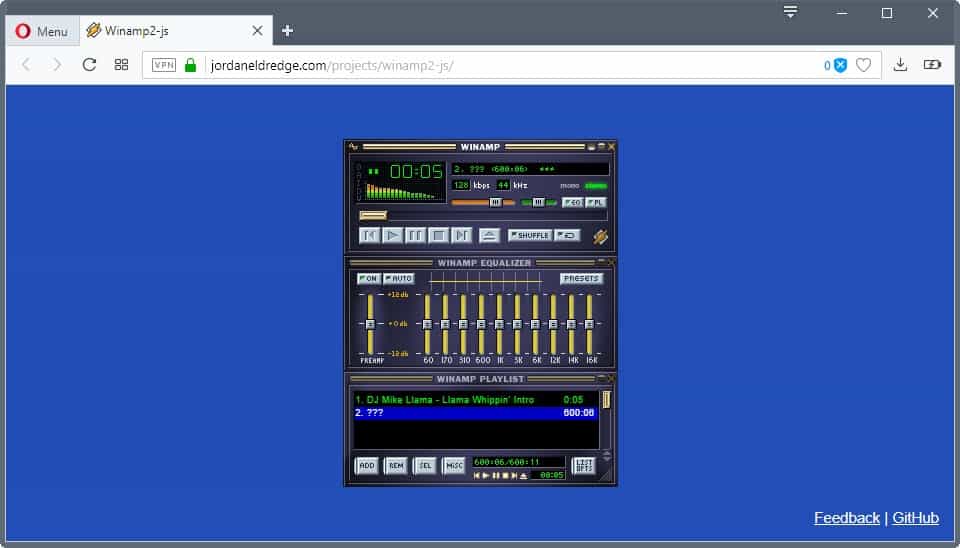Image resolution: width=960 pixels, height=548 pixels.
Task: Open the playlist SEL menu
Action: pyautogui.click(x=425, y=466)
